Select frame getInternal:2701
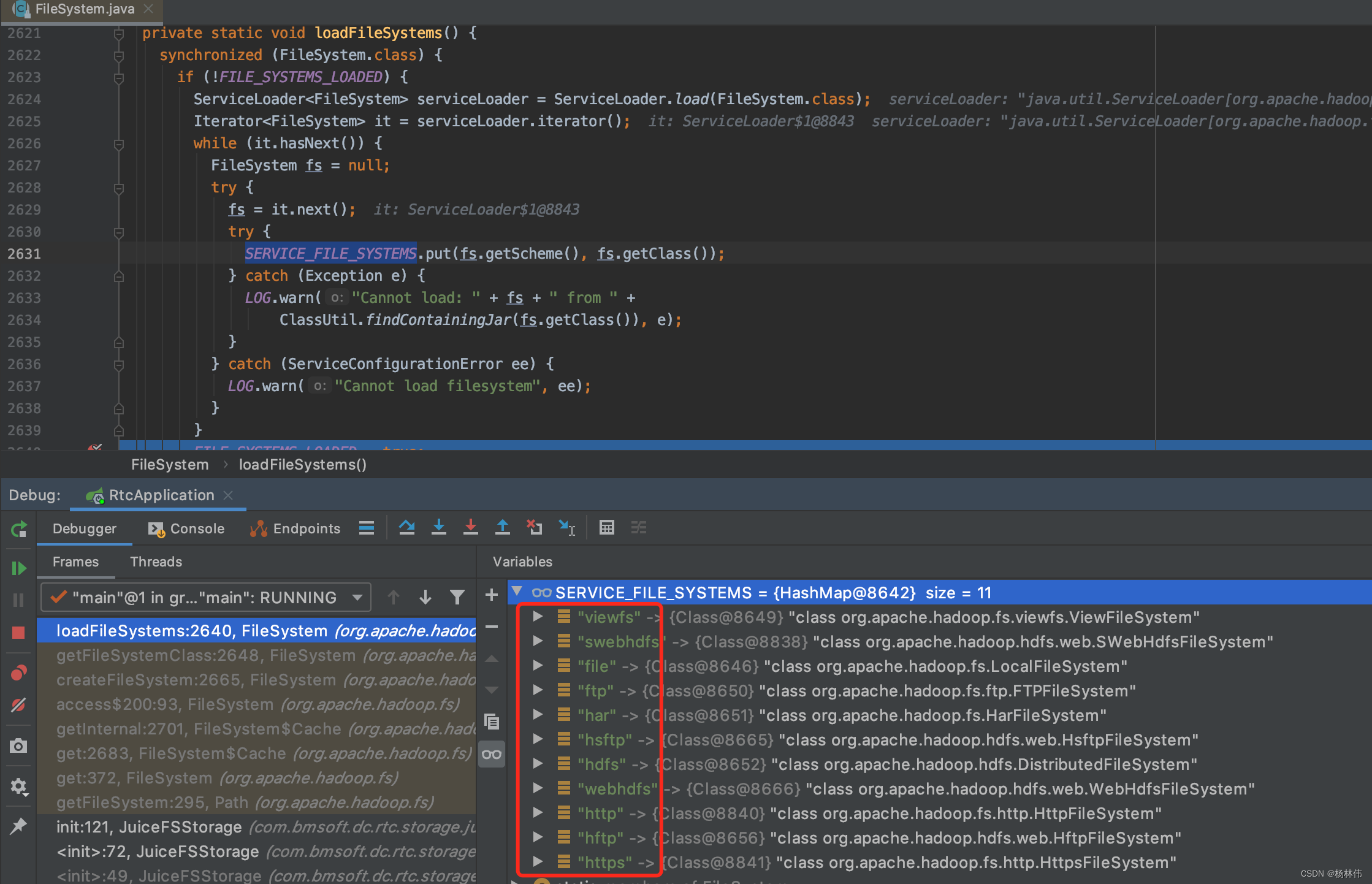 [256, 729]
